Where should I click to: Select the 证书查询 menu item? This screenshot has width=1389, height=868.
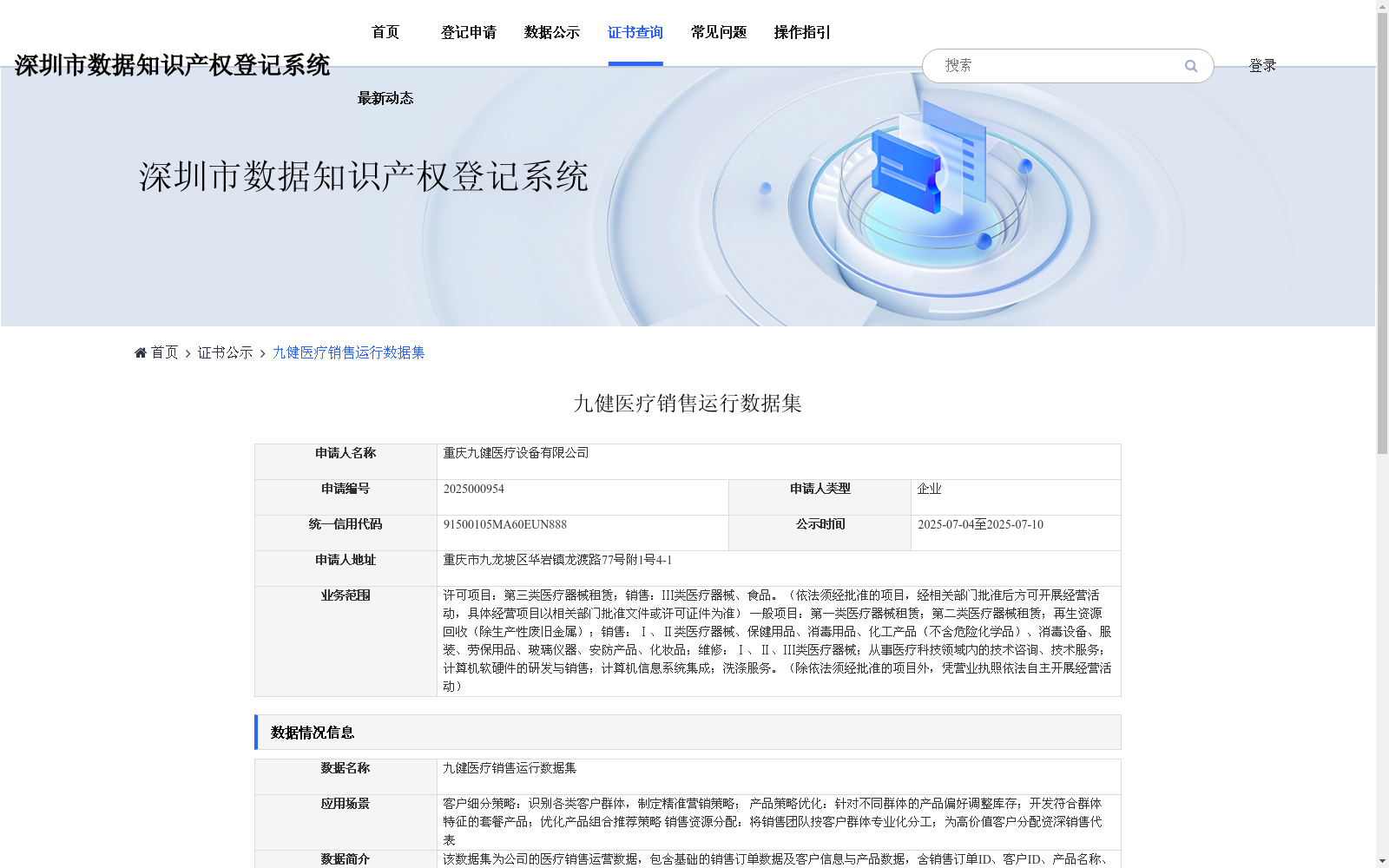tap(635, 32)
